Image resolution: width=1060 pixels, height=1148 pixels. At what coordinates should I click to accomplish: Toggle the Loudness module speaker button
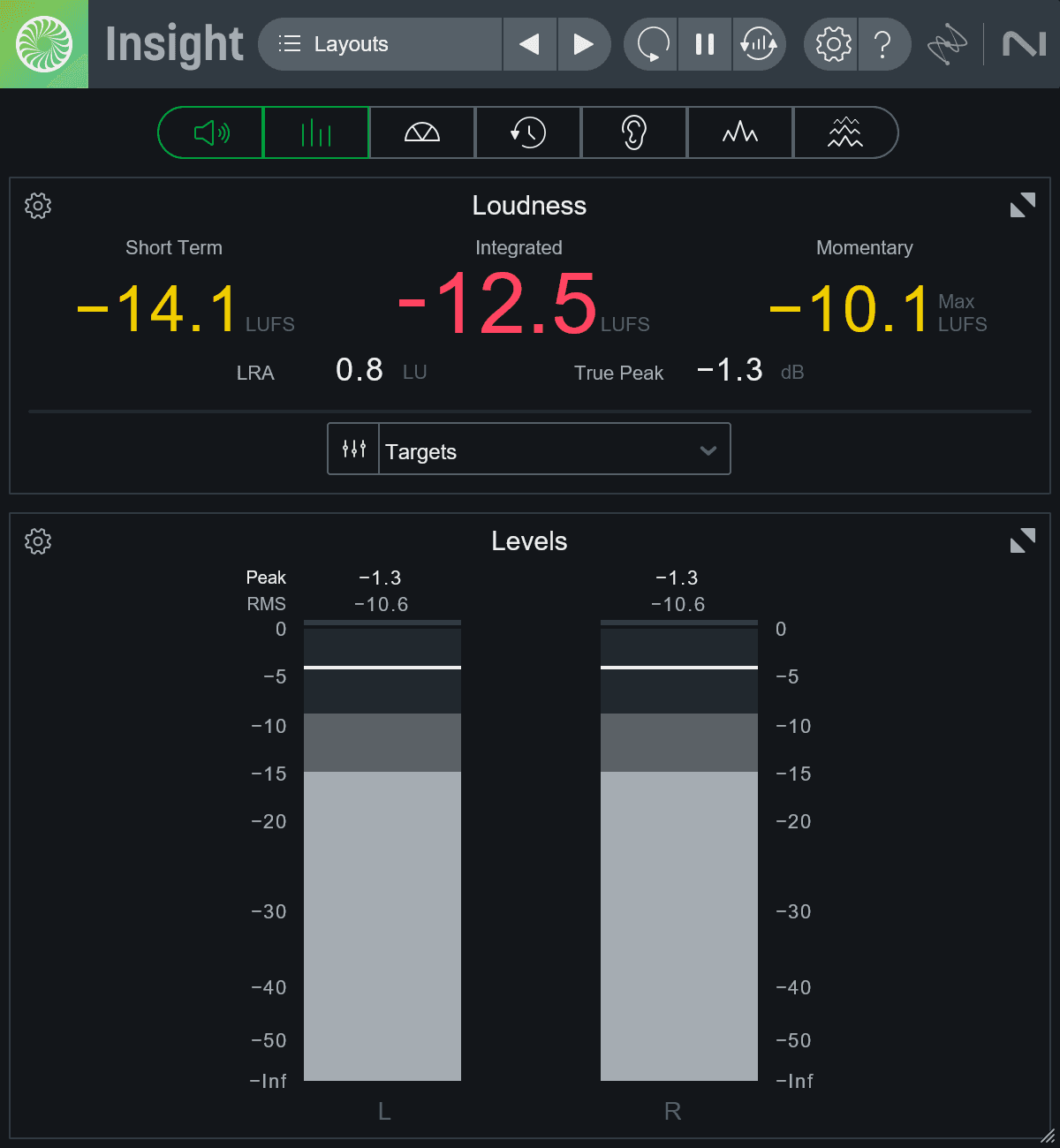pos(211,133)
